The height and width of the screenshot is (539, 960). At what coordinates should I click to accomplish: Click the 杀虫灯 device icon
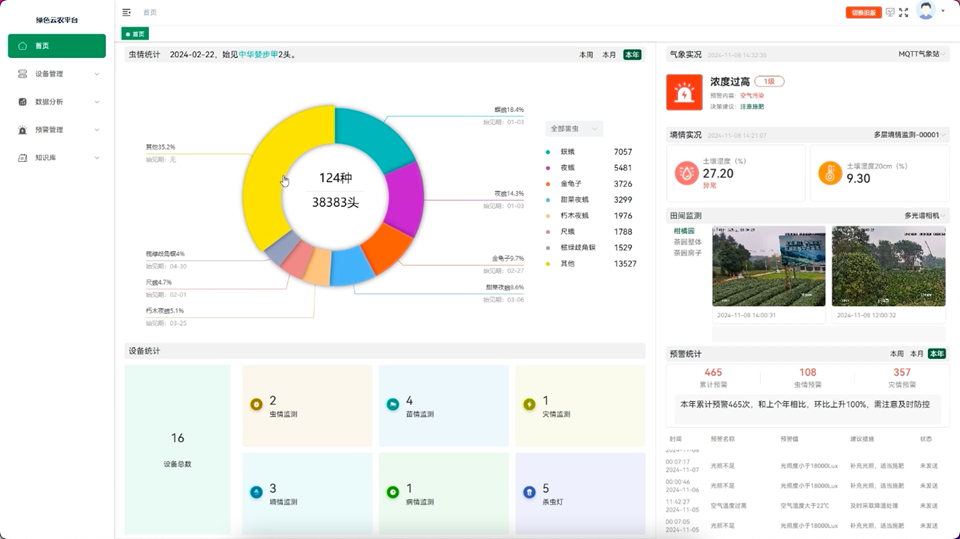529,492
